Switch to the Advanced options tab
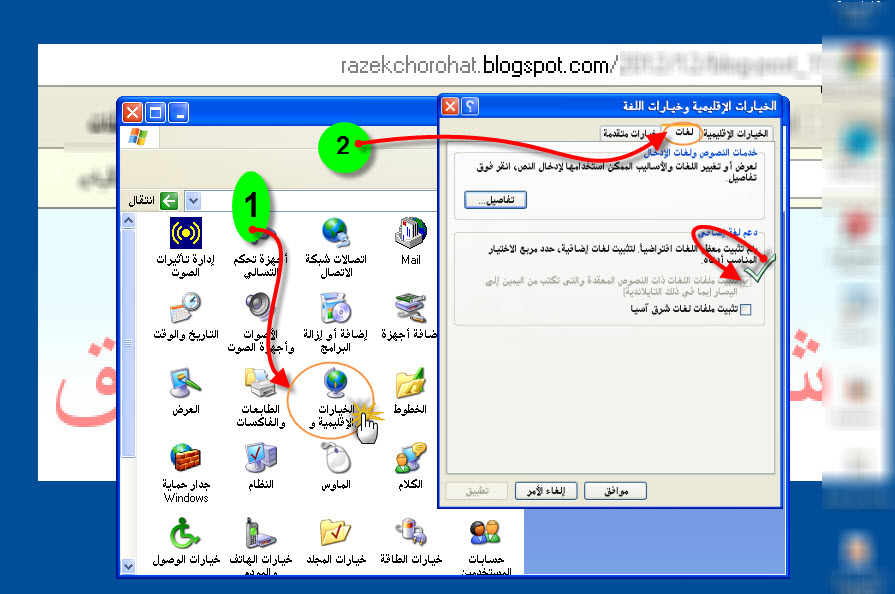 pos(630,134)
